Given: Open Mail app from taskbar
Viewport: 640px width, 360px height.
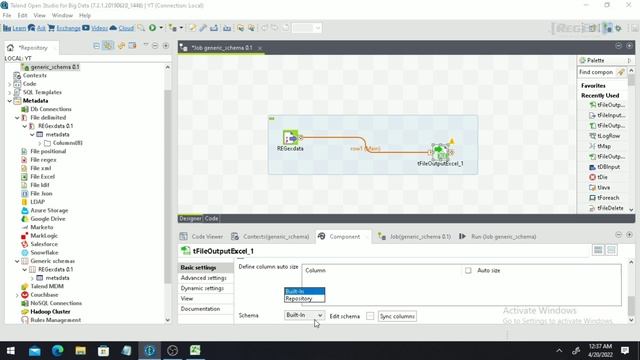Looking at the screenshot, I should 35,350.
